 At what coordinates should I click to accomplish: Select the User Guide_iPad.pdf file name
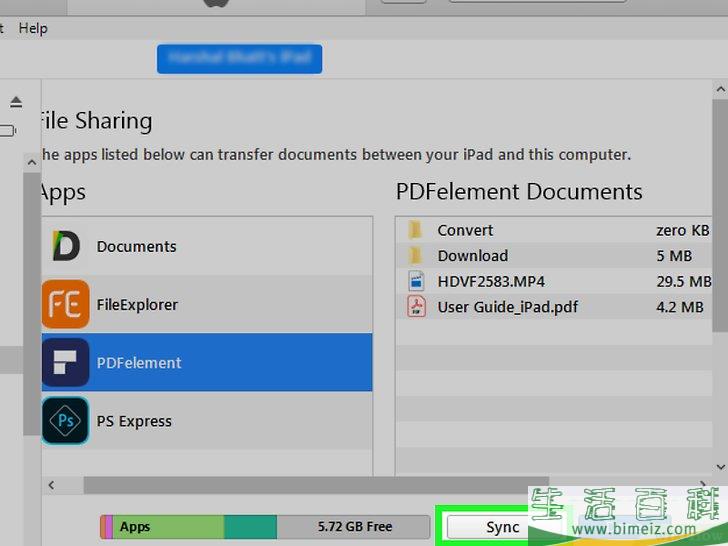(x=508, y=307)
